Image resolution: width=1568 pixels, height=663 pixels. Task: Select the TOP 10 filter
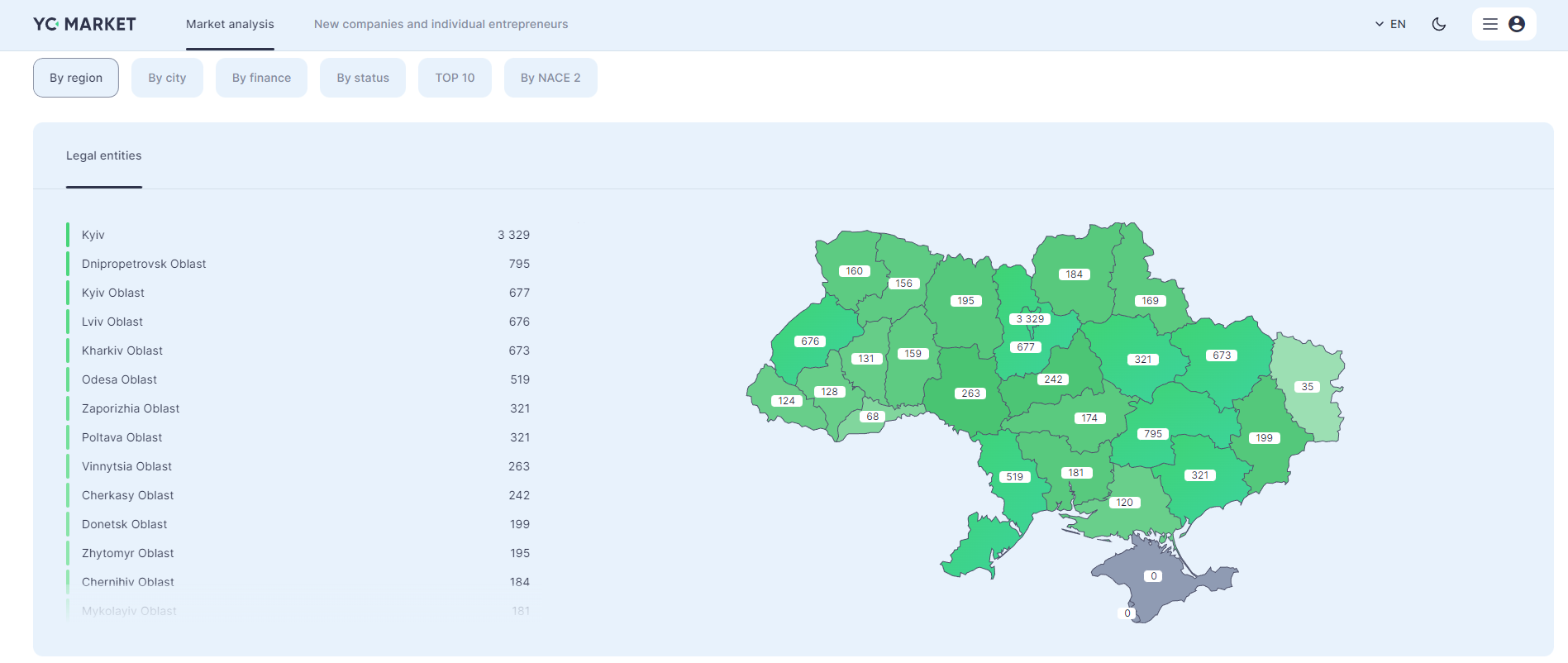coord(455,78)
